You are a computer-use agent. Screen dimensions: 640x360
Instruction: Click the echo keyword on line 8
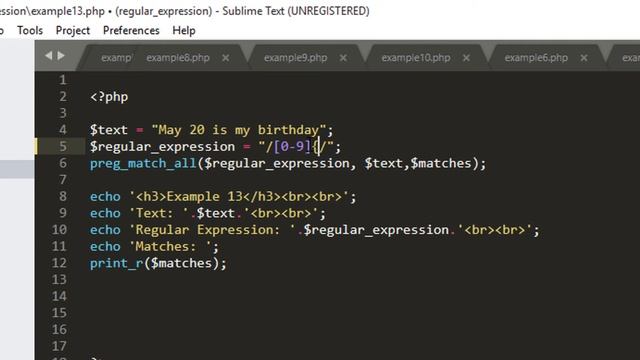click(105, 197)
